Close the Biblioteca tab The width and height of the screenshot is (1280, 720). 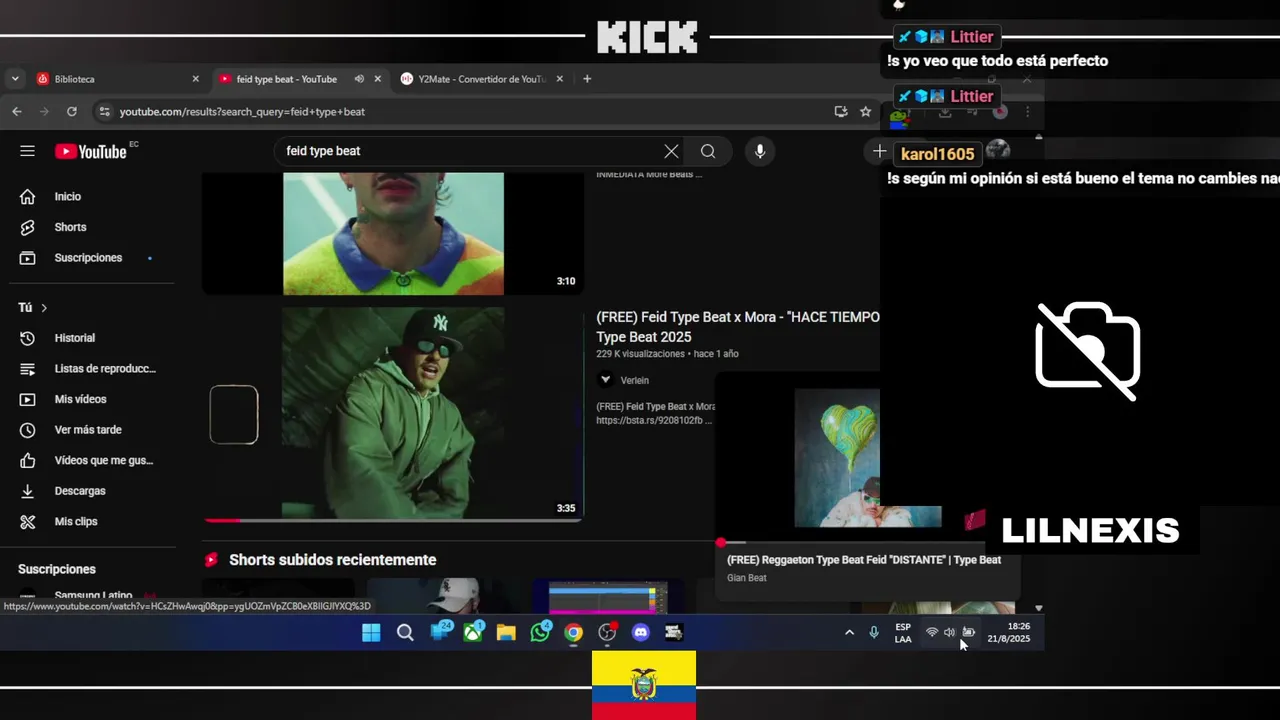click(196, 79)
